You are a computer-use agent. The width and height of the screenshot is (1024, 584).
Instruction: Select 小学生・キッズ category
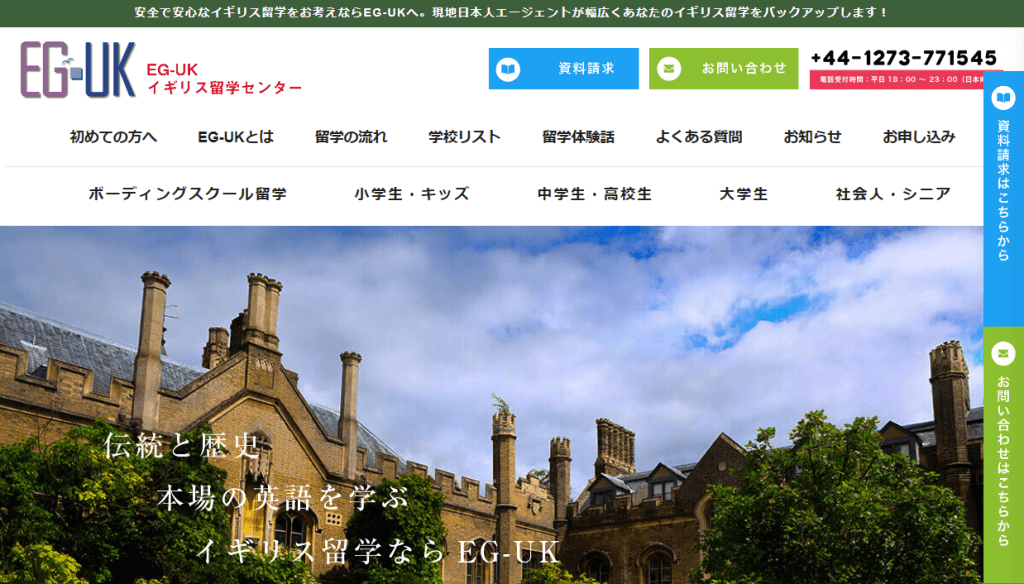(x=412, y=194)
